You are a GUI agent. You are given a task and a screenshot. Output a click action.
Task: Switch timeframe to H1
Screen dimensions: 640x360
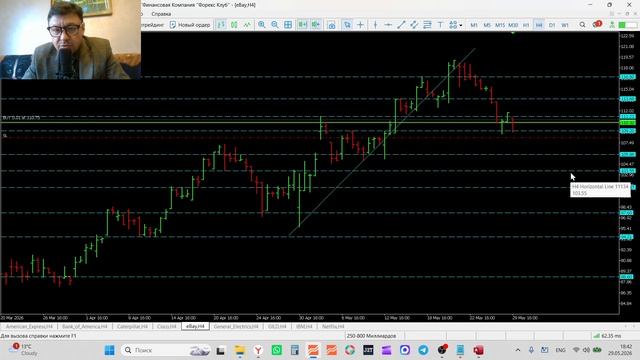(x=526, y=25)
